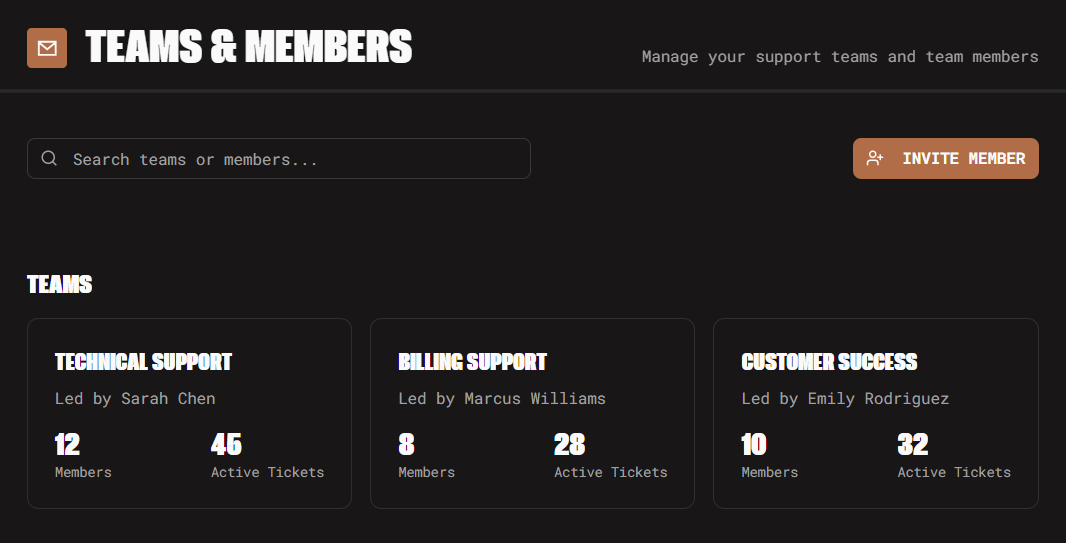Open the Billing Support team card
1066x543 pixels.
(532, 413)
